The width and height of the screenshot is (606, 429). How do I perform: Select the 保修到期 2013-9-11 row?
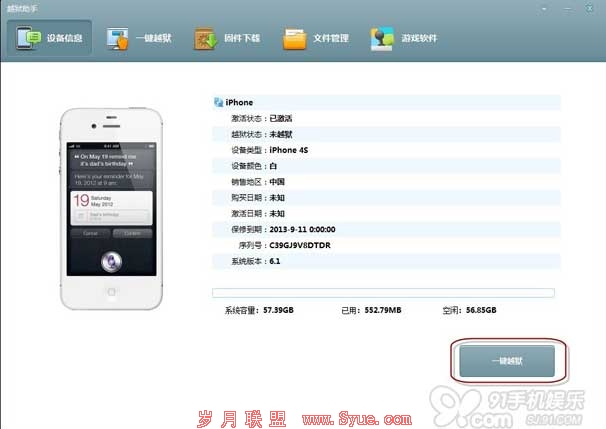click(386, 229)
